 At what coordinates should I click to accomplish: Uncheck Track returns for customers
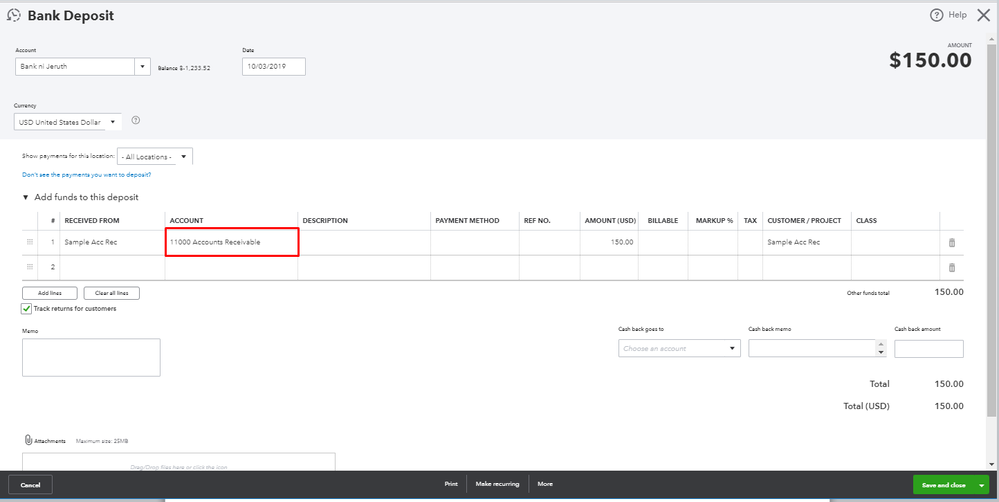coord(27,308)
